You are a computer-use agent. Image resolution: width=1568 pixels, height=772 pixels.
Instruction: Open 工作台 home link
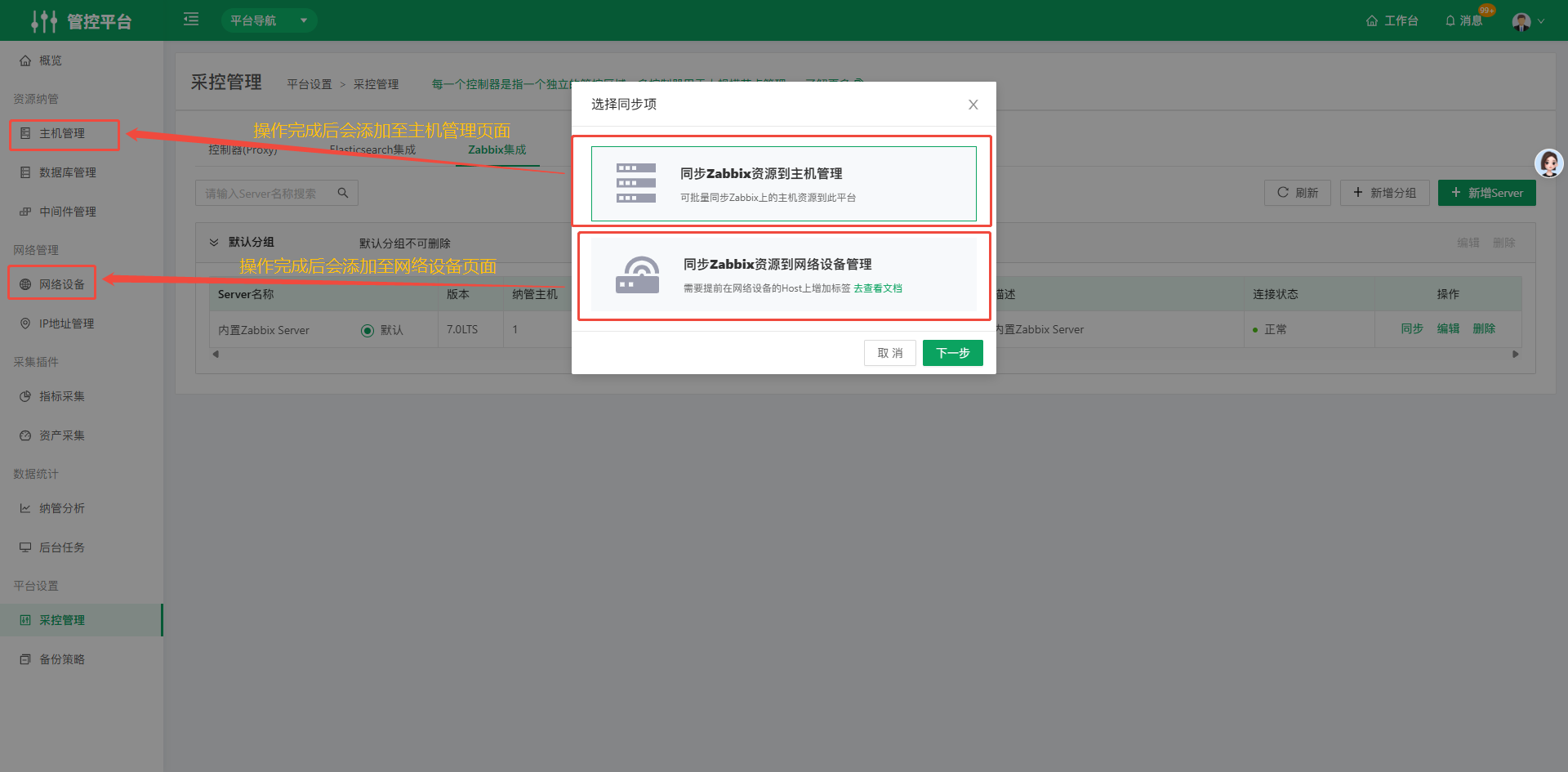click(x=1392, y=20)
